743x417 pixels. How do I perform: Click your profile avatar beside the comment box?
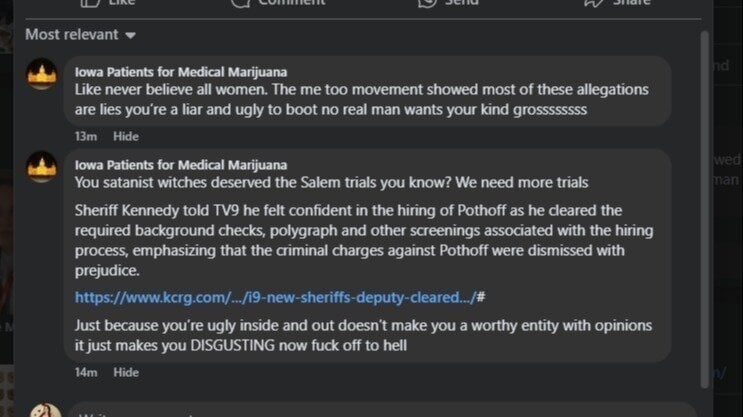click(x=43, y=410)
